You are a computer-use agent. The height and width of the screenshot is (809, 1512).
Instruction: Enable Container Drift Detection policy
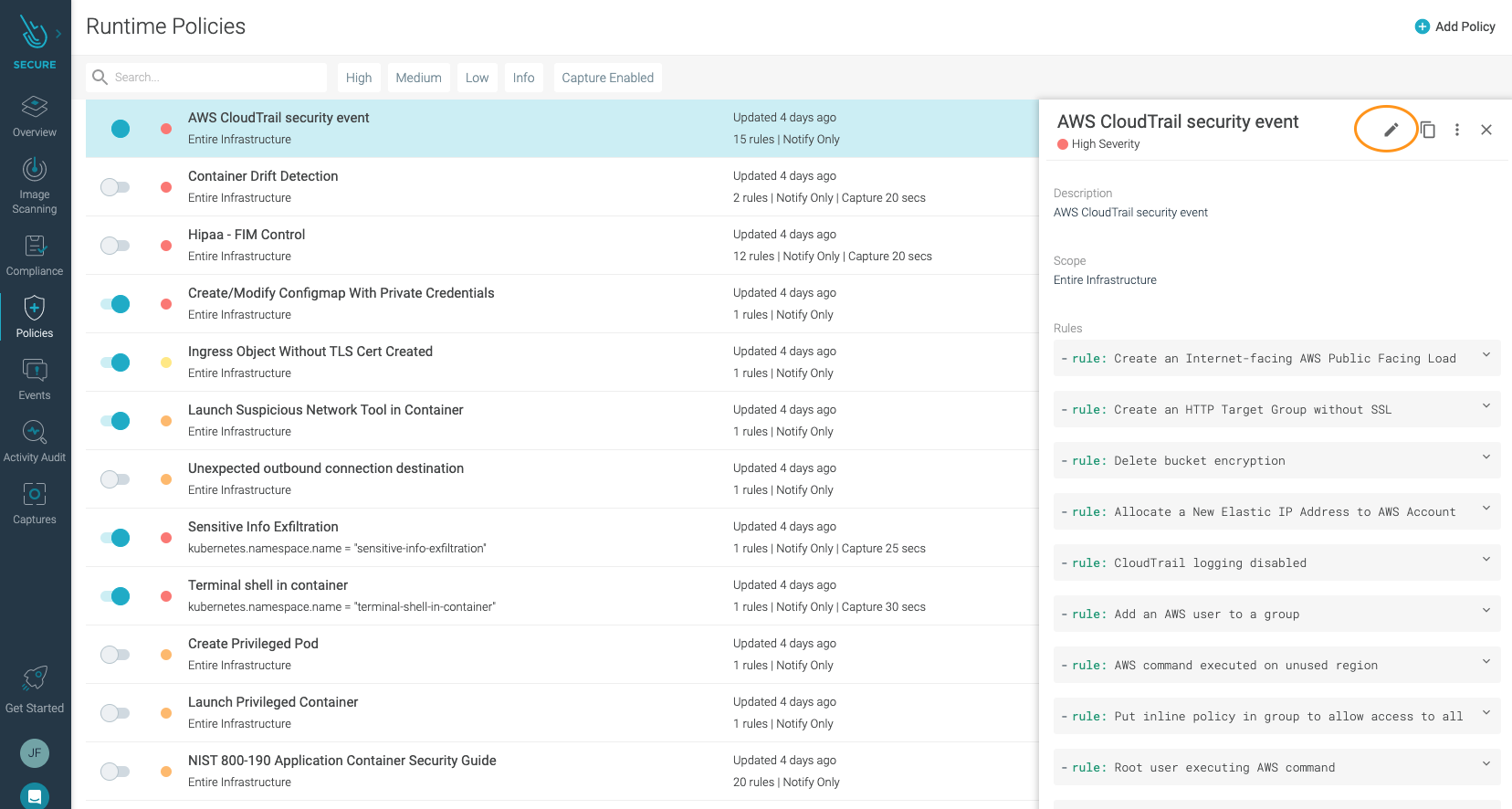point(115,187)
